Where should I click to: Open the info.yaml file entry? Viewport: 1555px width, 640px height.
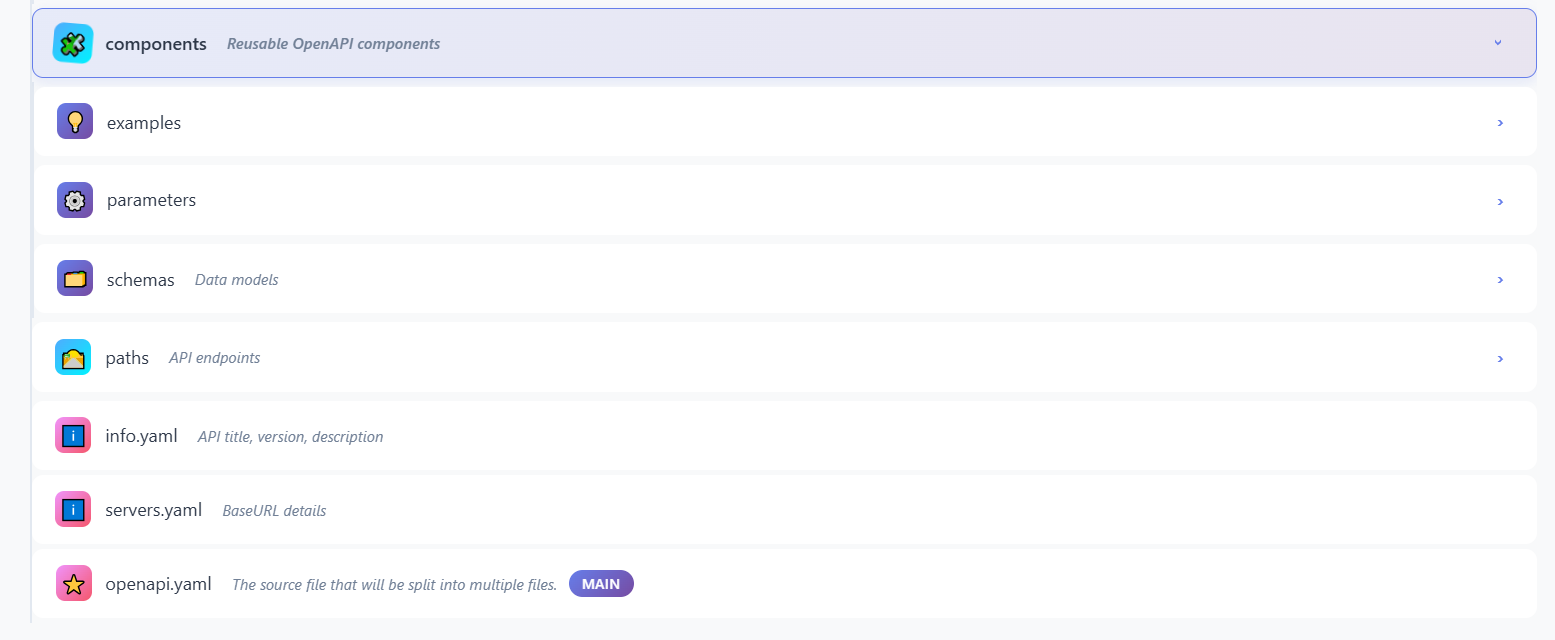coord(141,436)
